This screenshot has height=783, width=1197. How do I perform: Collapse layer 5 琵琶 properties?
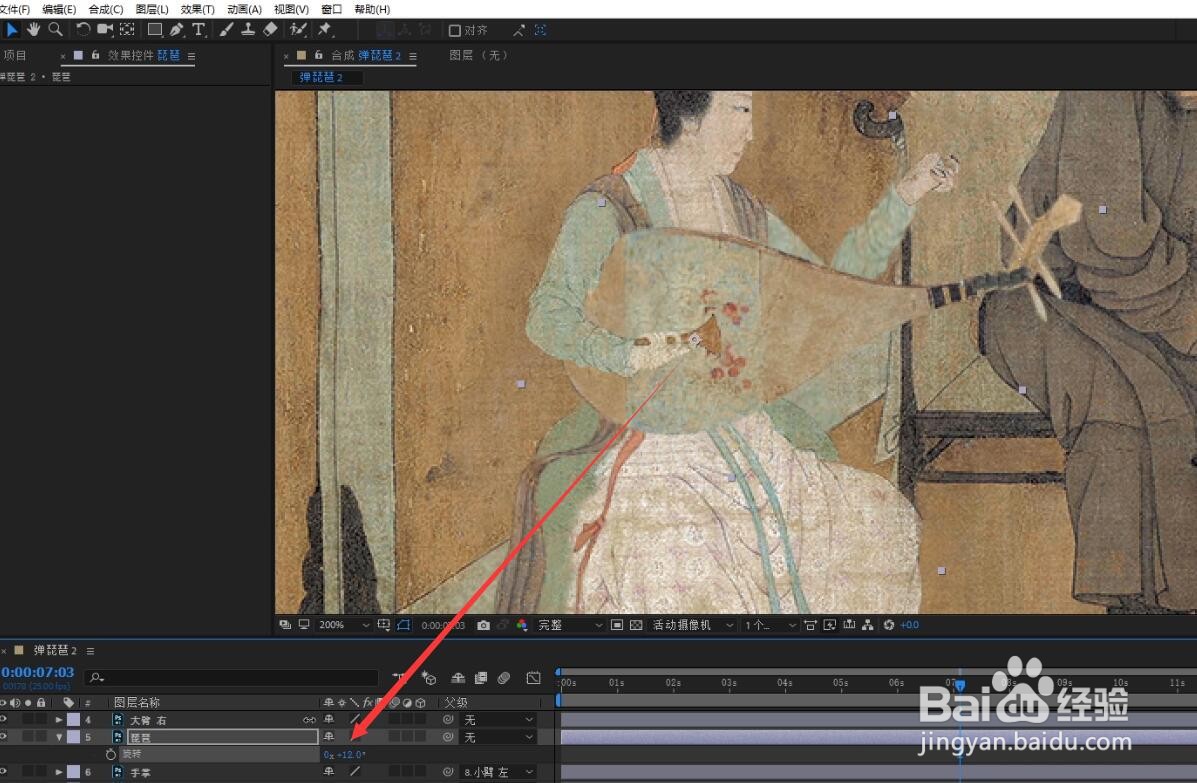[x=59, y=737]
